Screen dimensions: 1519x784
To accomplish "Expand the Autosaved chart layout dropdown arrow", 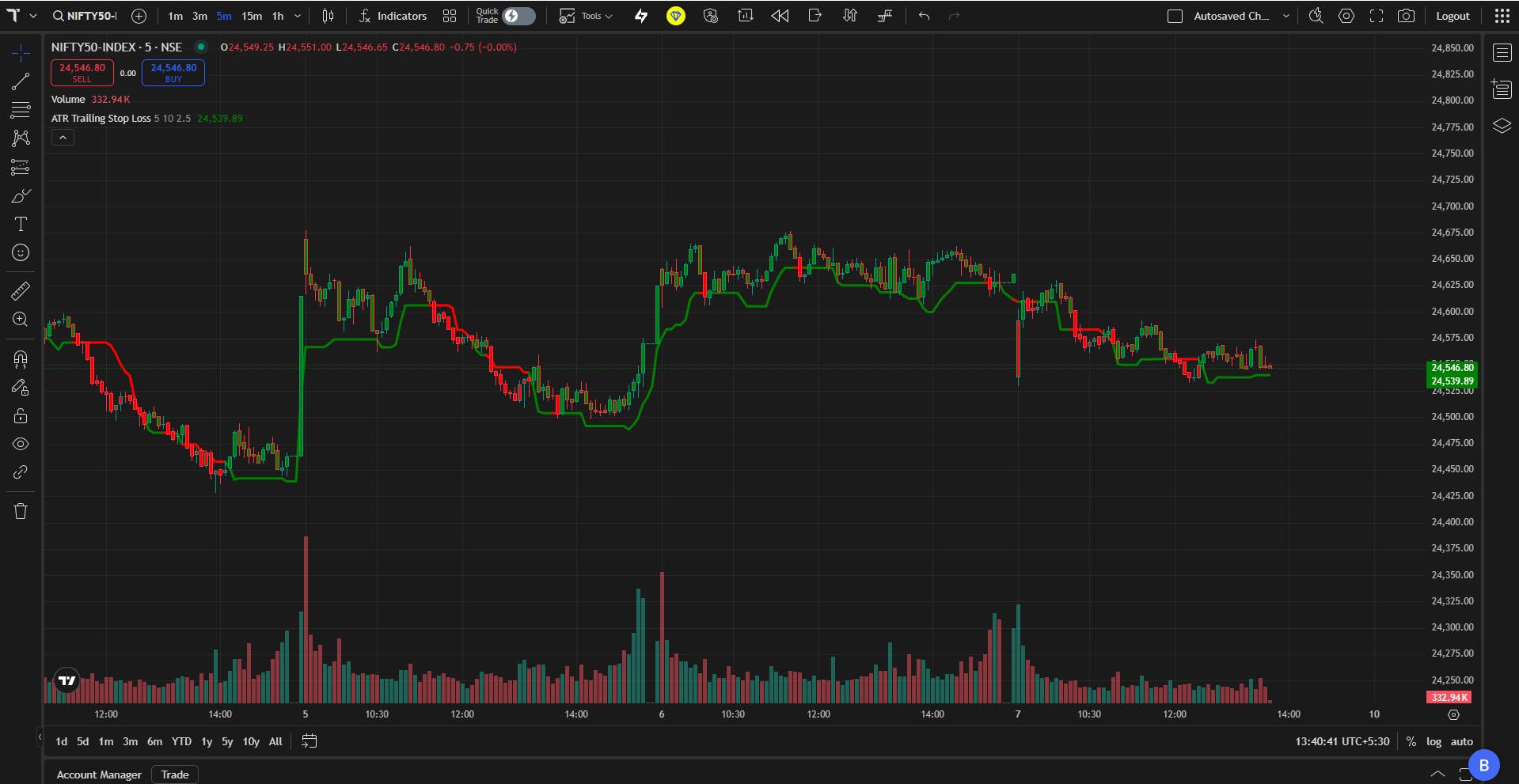I will [1286, 16].
